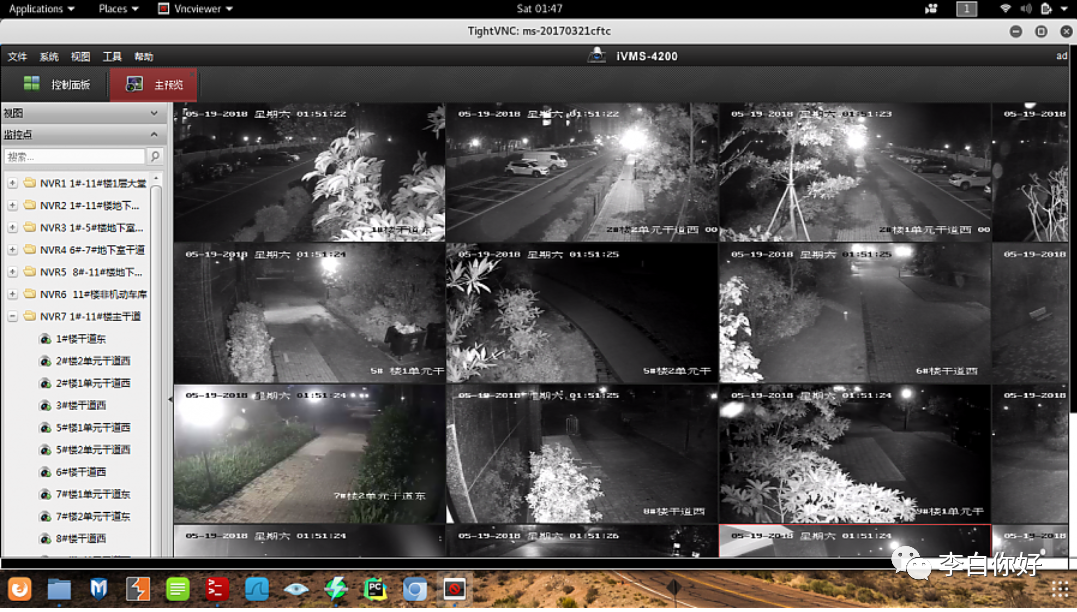
Task: Open the 系统 menu
Action: click(x=49, y=56)
